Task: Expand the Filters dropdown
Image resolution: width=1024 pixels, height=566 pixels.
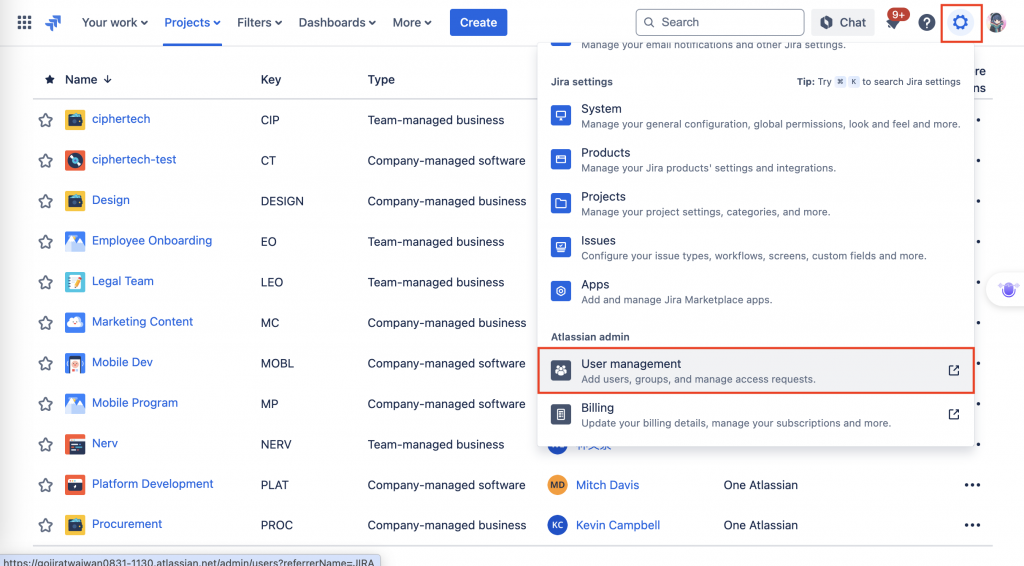Action: tap(259, 23)
